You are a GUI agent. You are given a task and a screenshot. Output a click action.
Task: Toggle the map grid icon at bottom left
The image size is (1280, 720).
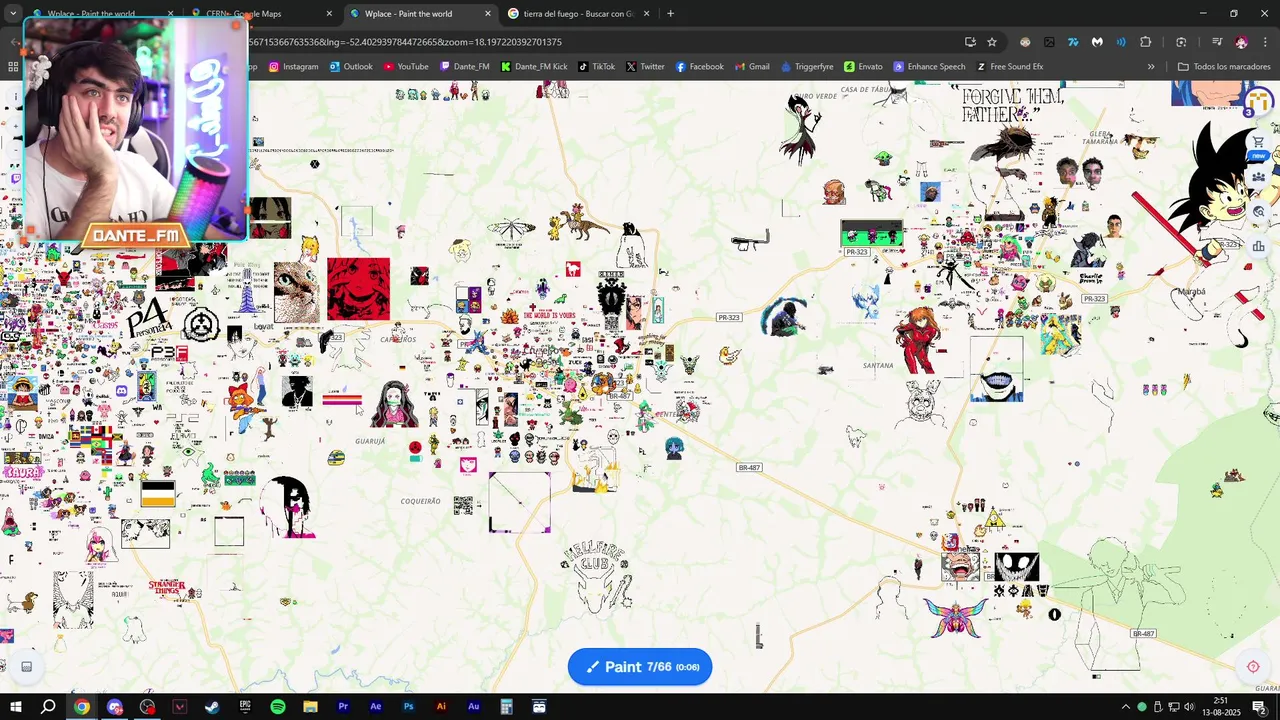pyautogui.click(x=27, y=667)
